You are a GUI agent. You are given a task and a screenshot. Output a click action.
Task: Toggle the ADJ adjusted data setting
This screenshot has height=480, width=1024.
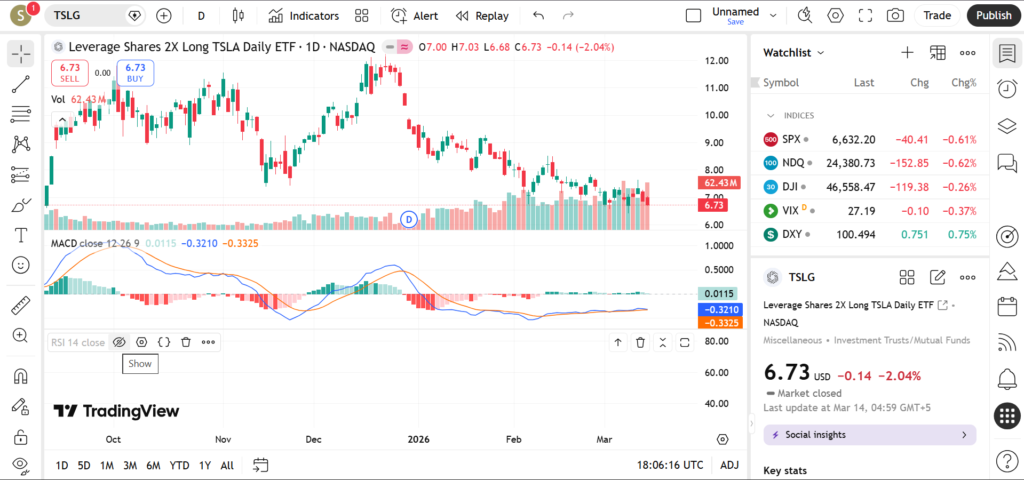pos(730,465)
